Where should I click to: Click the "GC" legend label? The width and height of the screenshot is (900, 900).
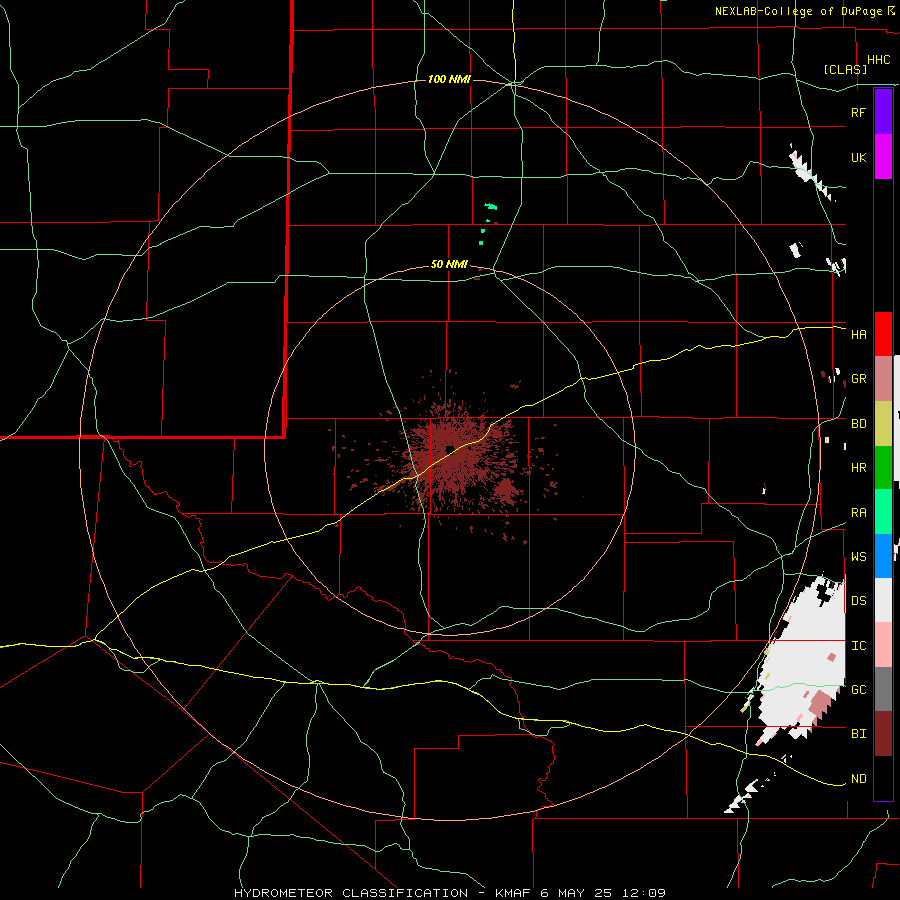click(x=858, y=690)
